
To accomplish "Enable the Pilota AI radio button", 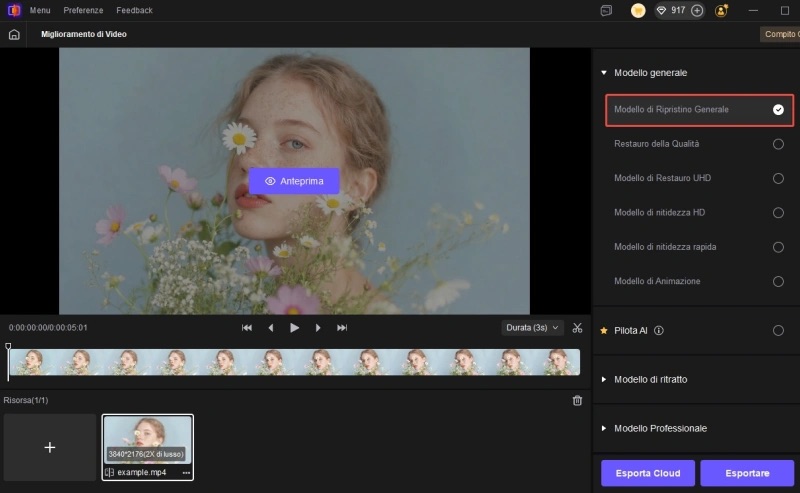I will (778, 330).
